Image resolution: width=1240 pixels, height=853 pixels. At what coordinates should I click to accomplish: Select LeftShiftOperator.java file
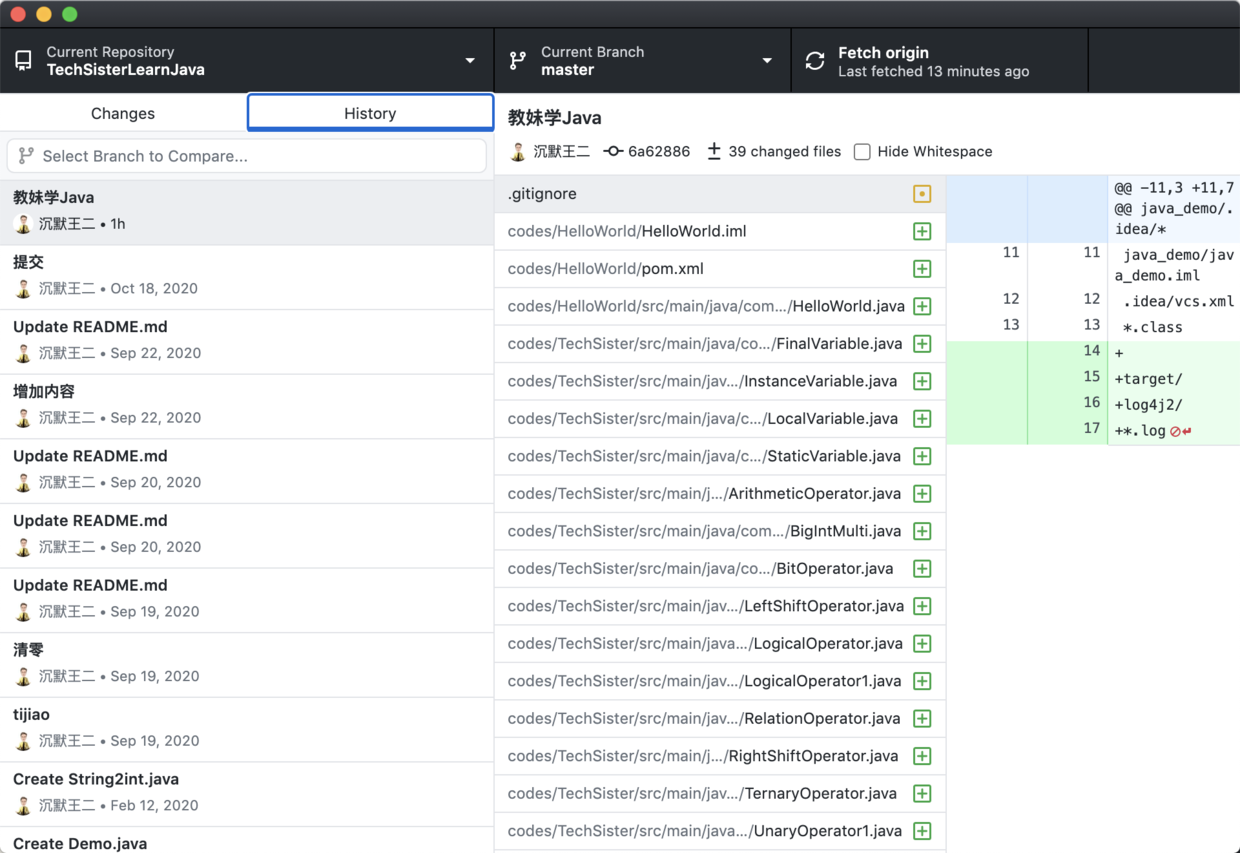[x=720, y=606]
